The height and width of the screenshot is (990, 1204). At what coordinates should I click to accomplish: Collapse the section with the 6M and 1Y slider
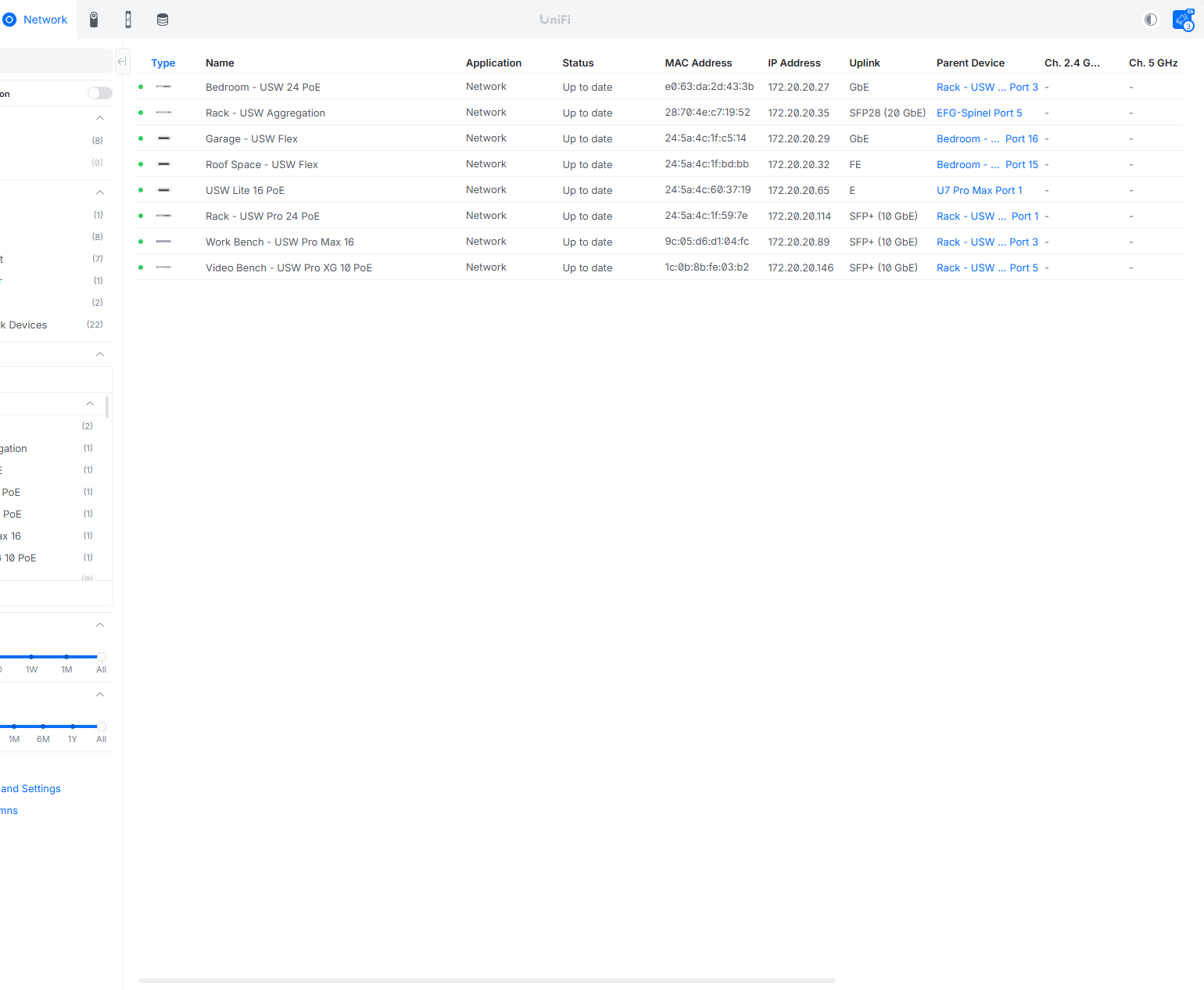click(100, 694)
